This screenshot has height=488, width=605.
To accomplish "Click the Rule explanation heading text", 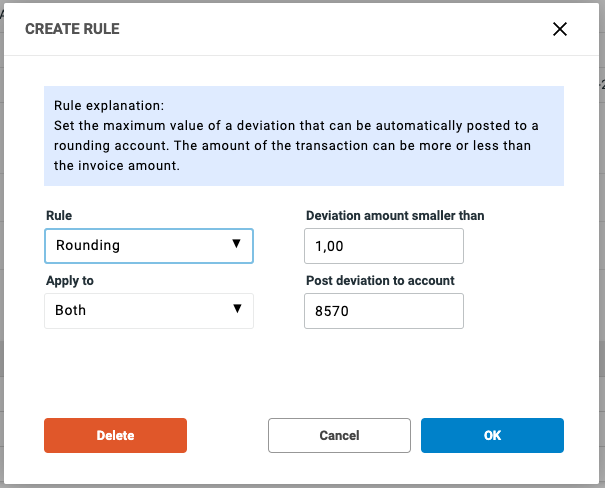I will coord(110,105).
